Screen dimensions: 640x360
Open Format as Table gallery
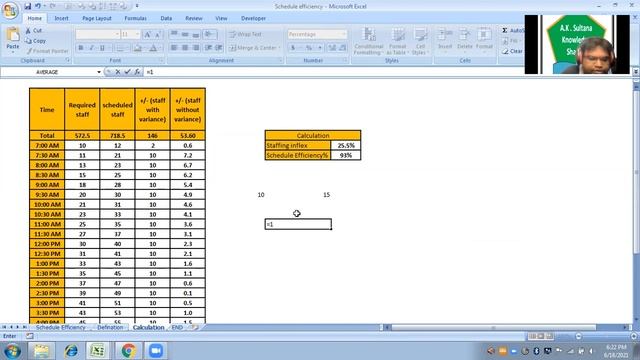click(x=397, y=41)
